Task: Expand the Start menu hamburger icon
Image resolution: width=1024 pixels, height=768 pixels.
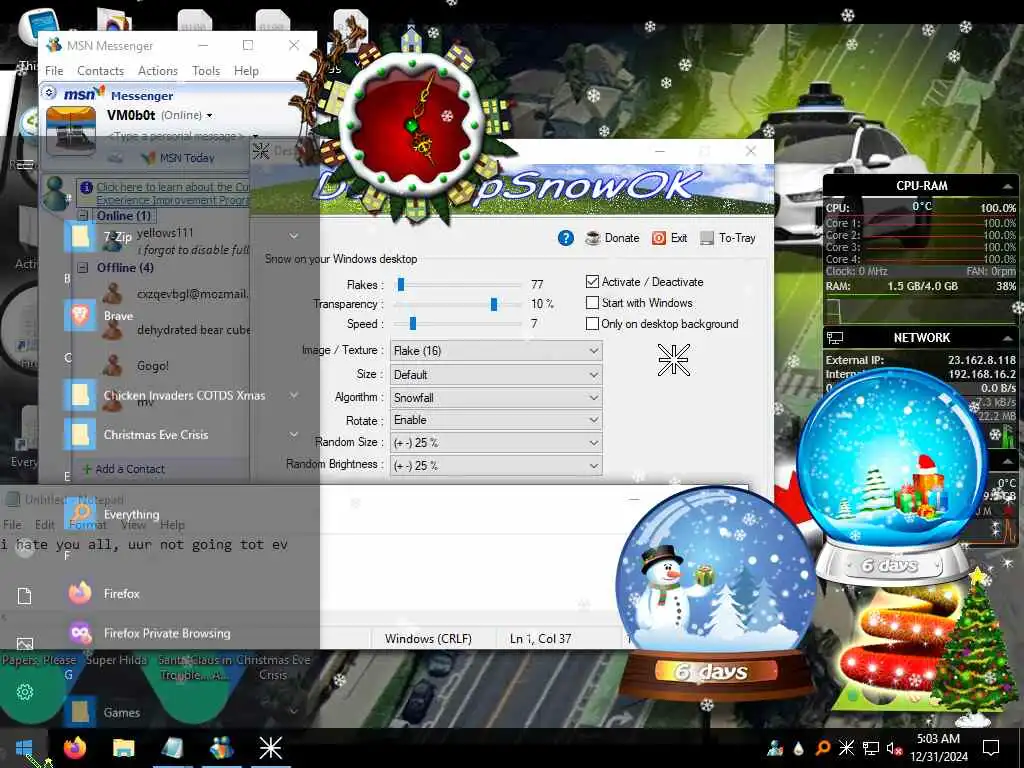Action: coord(25,165)
